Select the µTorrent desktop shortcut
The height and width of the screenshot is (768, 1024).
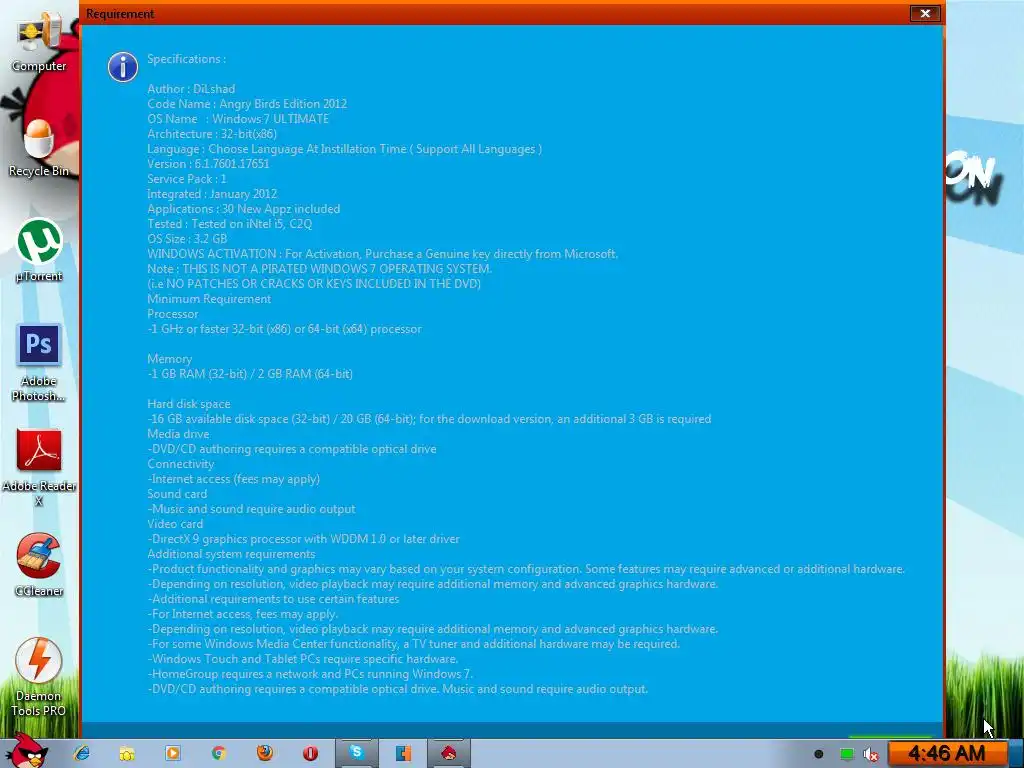tap(39, 251)
